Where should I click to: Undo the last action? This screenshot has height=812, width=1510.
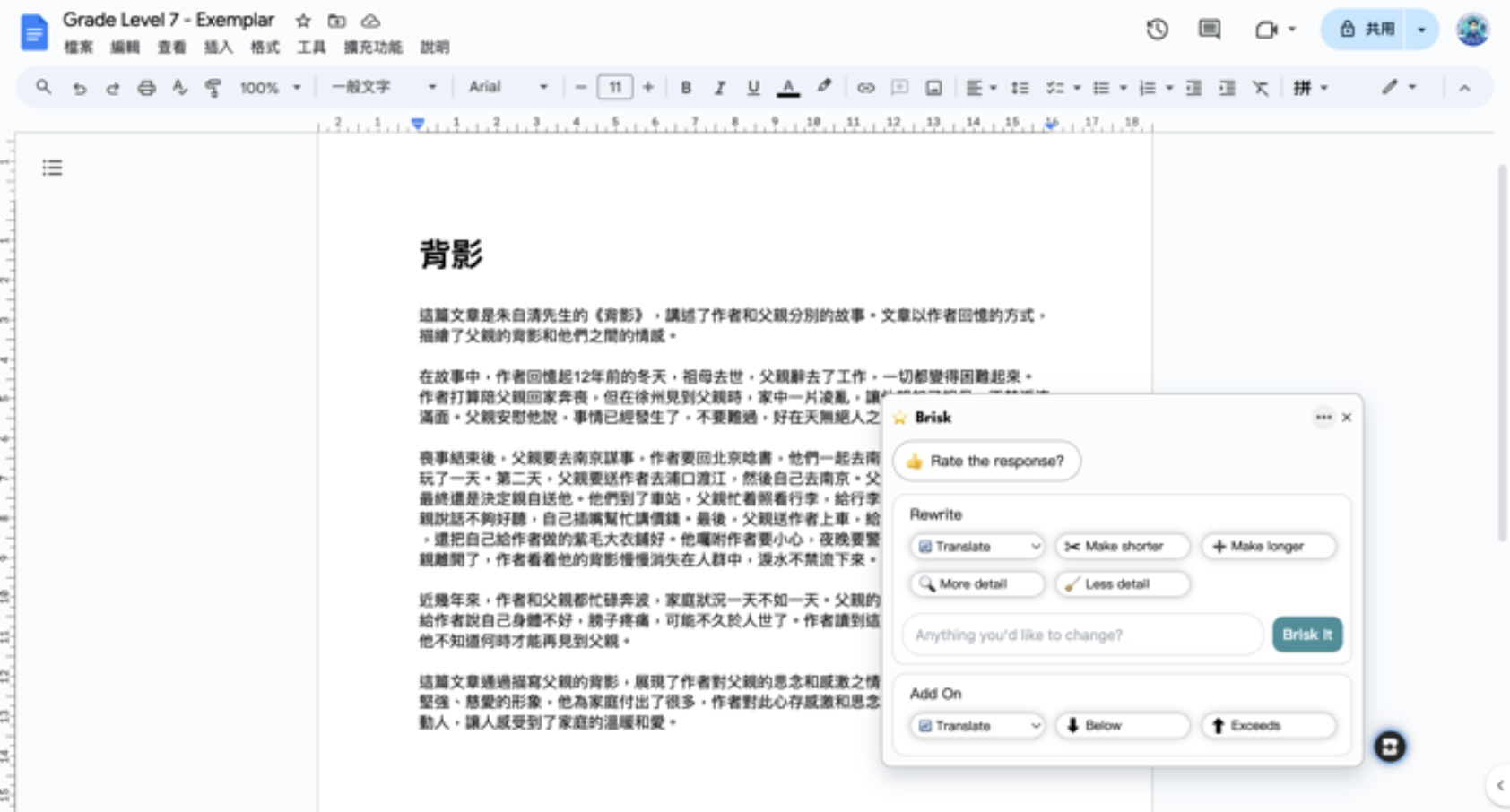[x=79, y=88]
